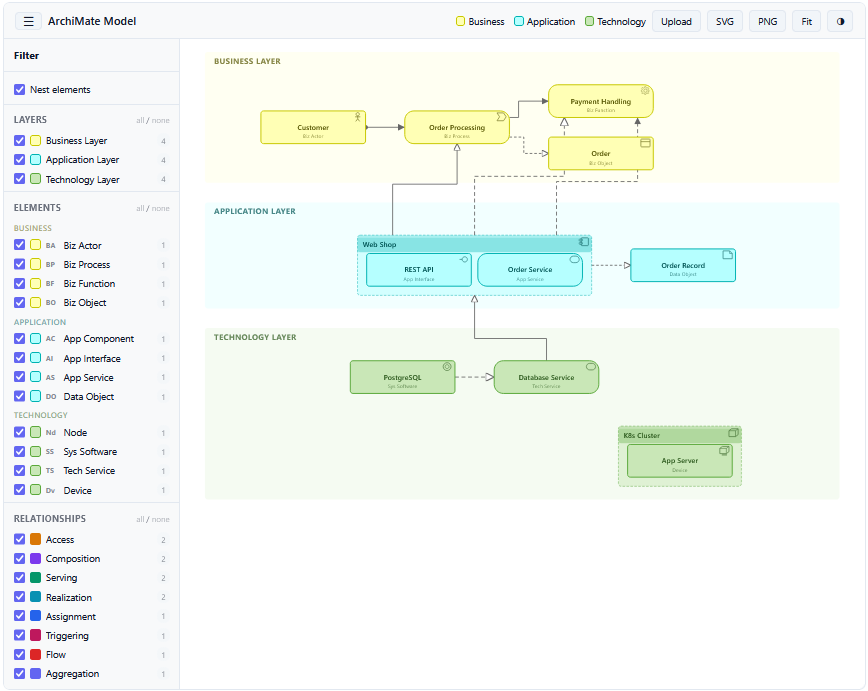
Task: Export diagram as PNG
Action: click(767, 22)
